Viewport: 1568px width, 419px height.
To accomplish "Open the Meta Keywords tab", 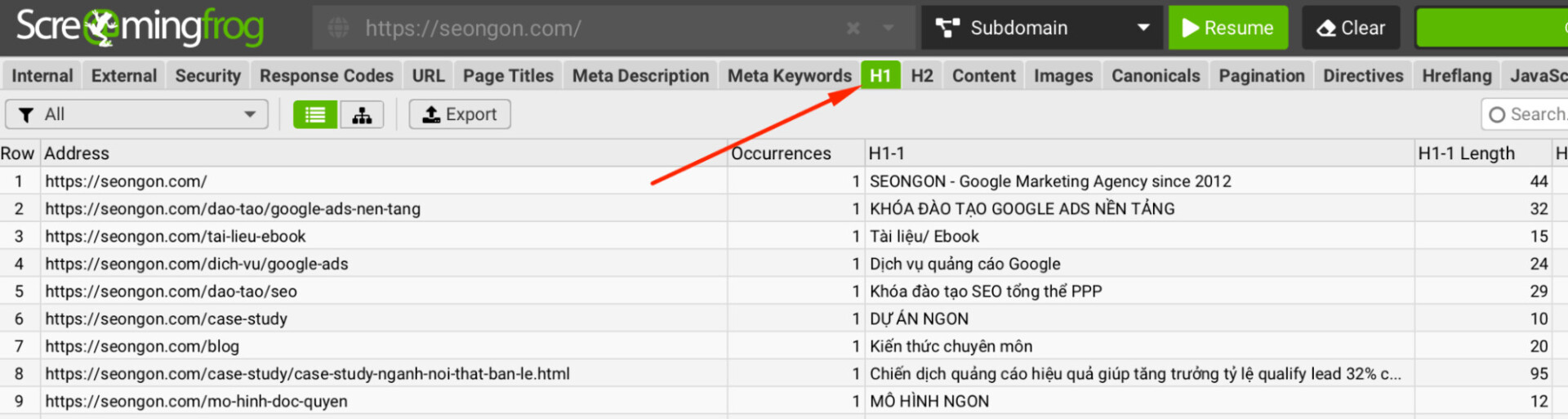I will pos(790,75).
